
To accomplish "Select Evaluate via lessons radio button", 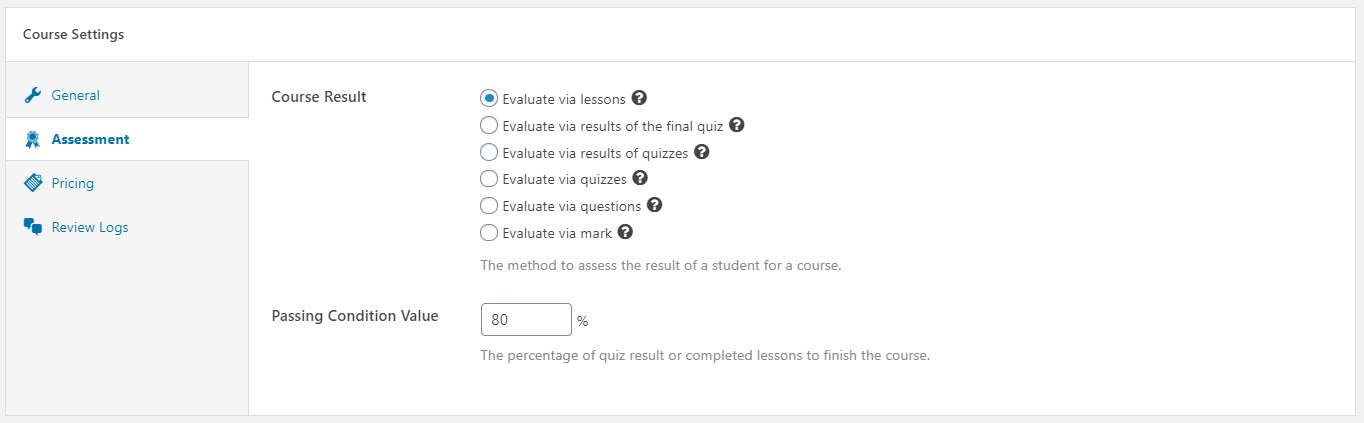I will [489, 99].
